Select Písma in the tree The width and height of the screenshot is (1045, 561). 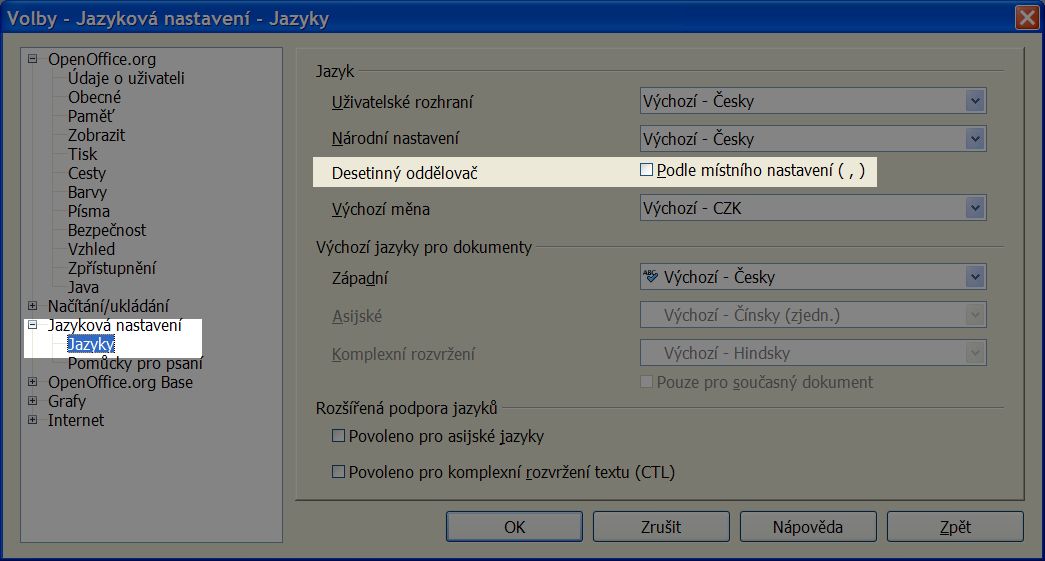pyautogui.click(x=89, y=211)
